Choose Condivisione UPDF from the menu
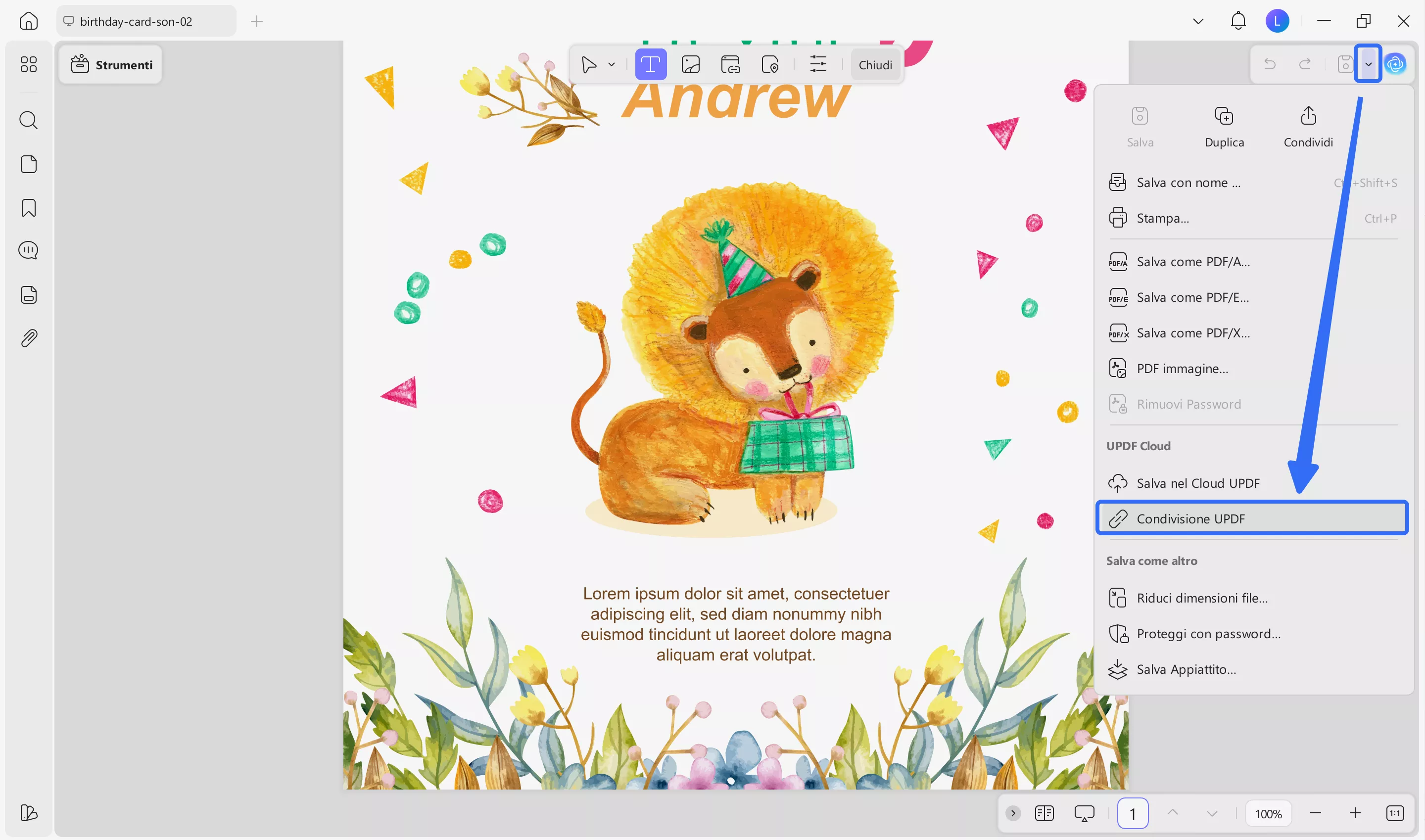This screenshot has height=840, width=1425. pyautogui.click(x=1251, y=518)
